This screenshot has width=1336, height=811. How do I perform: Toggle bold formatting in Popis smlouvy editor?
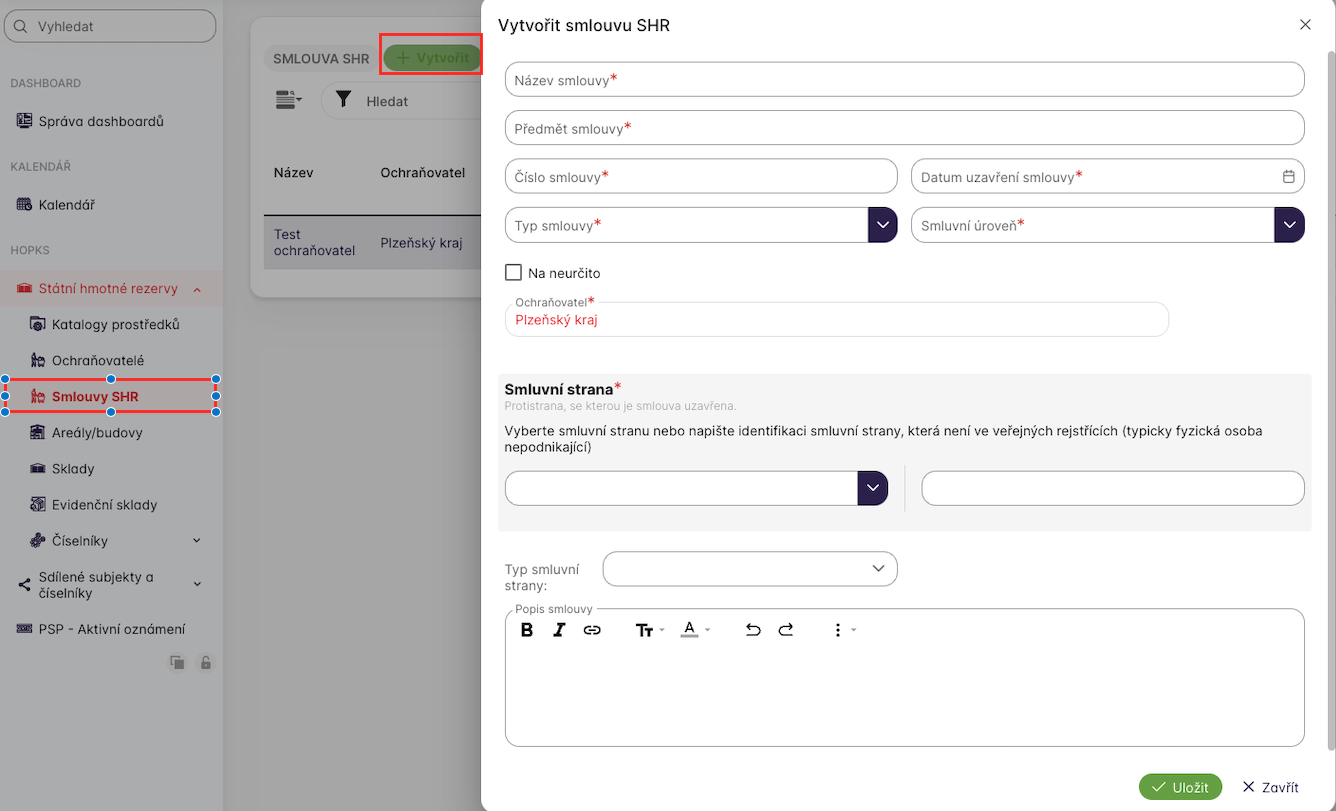(527, 630)
